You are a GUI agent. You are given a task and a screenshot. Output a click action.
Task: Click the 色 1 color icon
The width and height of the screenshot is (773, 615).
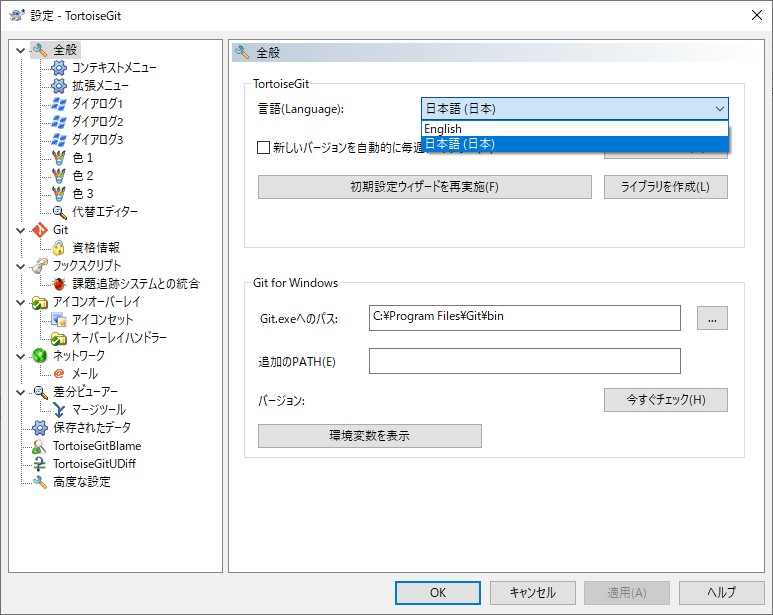(59, 158)
